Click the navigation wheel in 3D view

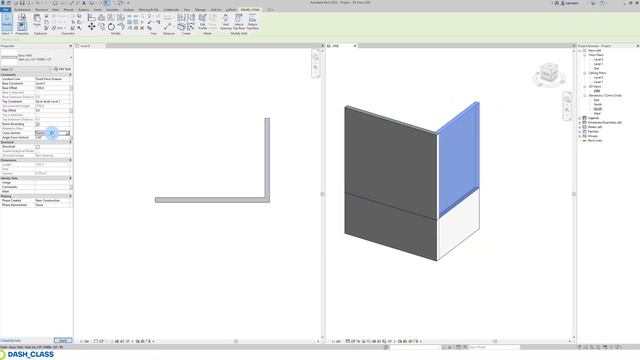[x=567, y=99]
